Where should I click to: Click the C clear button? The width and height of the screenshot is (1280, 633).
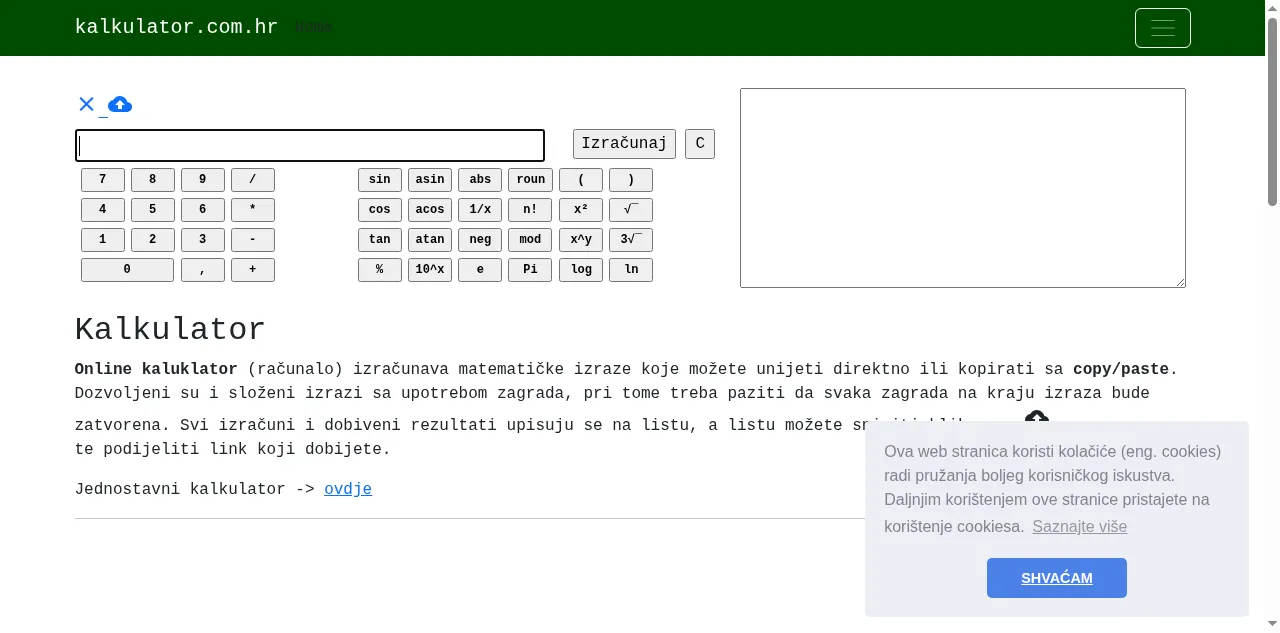pos(700,143)
